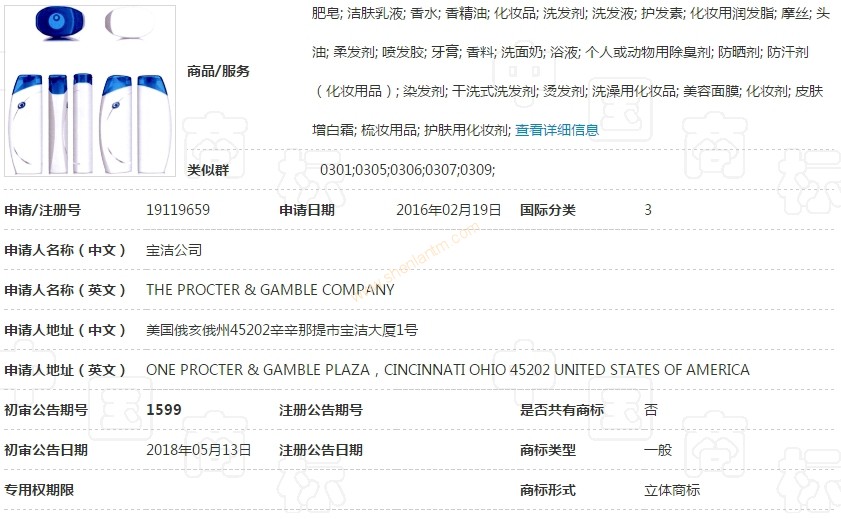Click the 初审公告期号 label
Screen dimensions: 841x519
(46, 410)
